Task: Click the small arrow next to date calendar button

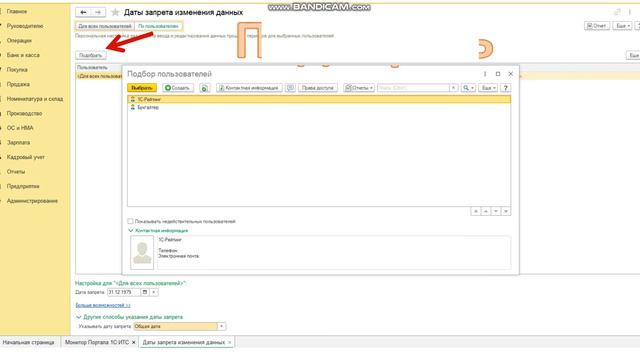Action: coord(154,292)
